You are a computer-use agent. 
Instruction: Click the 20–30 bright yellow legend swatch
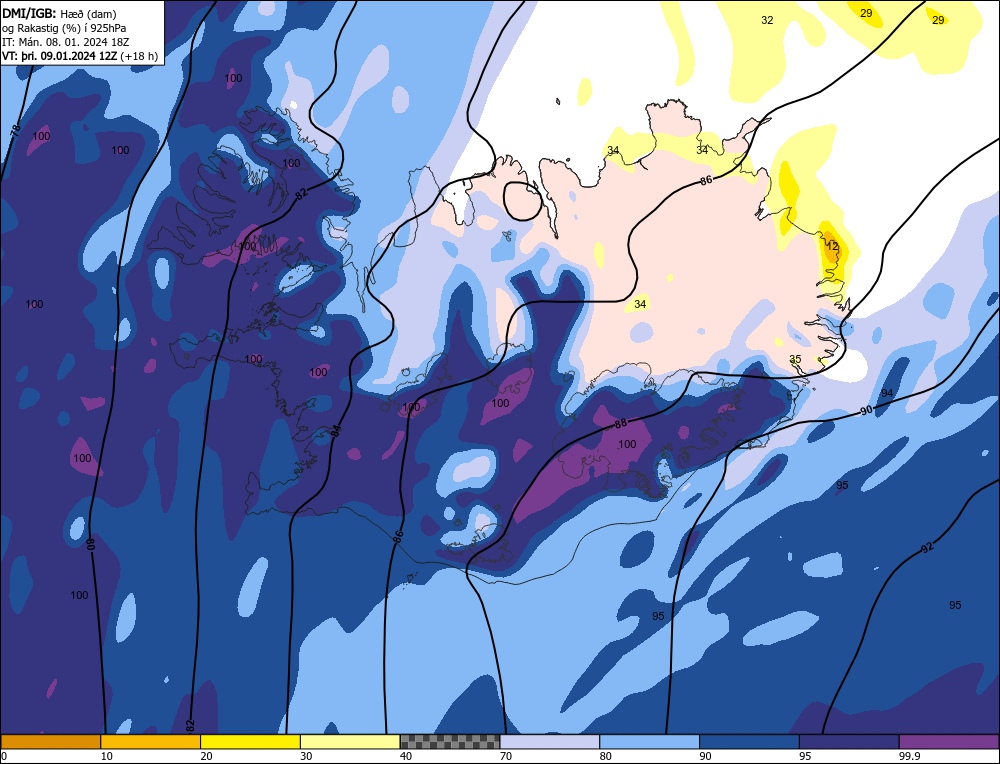tap(250, 742)
